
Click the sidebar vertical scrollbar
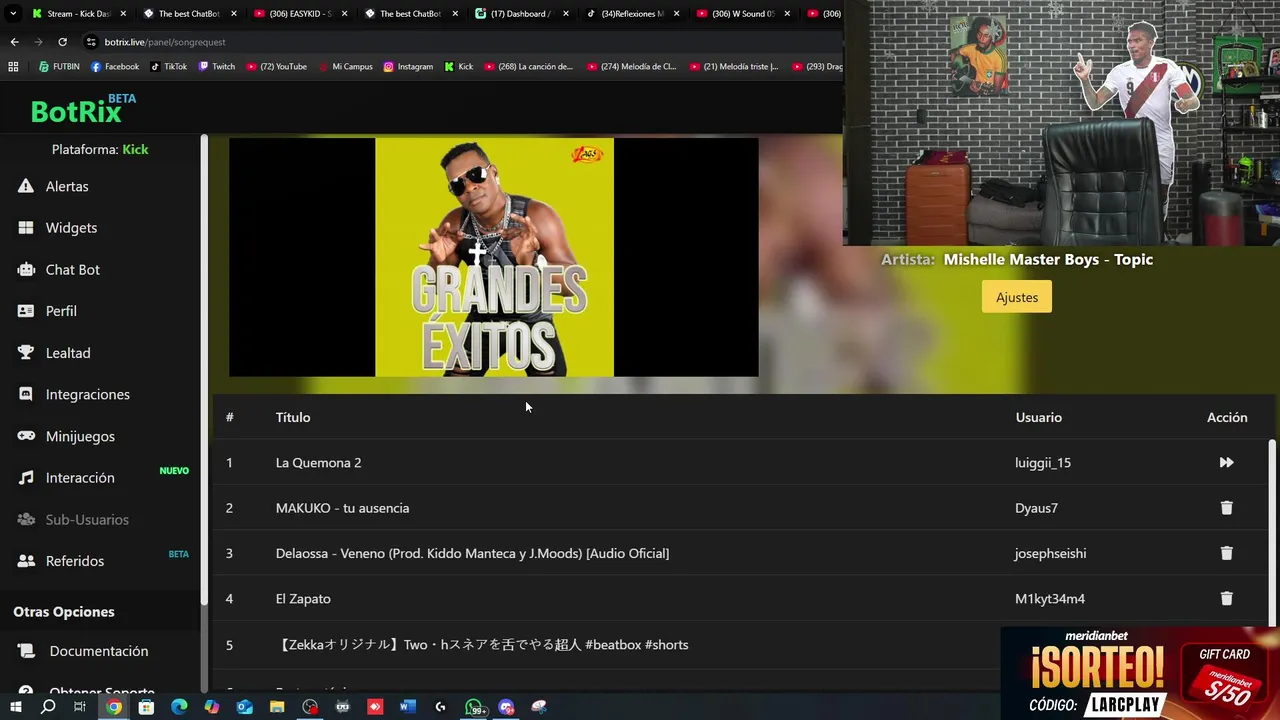click(204, 370)
